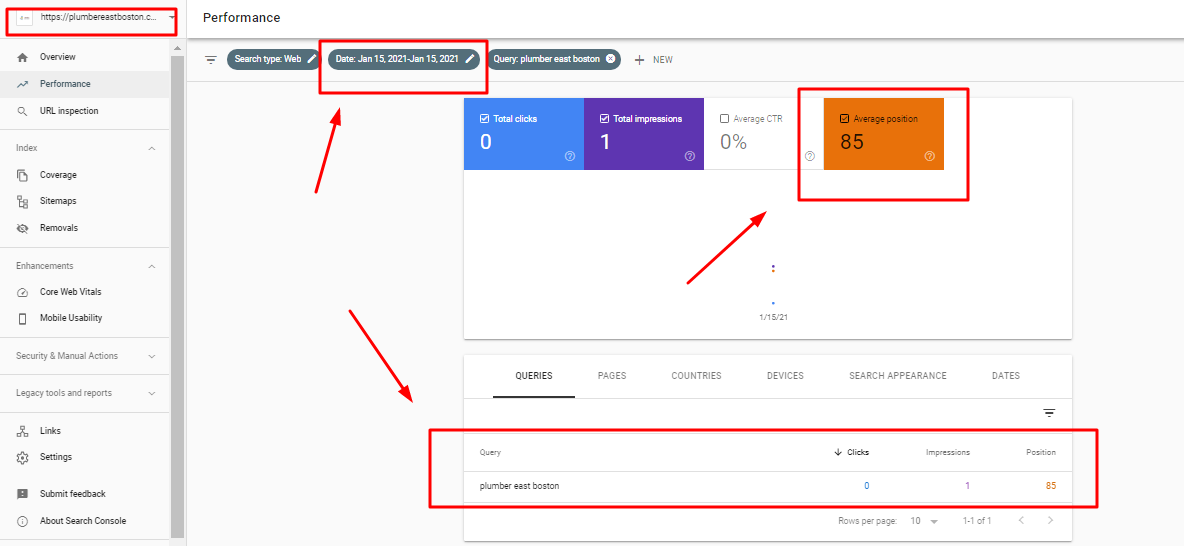
Task: Open the Rows per page dropdown
Action: point(925,521)
